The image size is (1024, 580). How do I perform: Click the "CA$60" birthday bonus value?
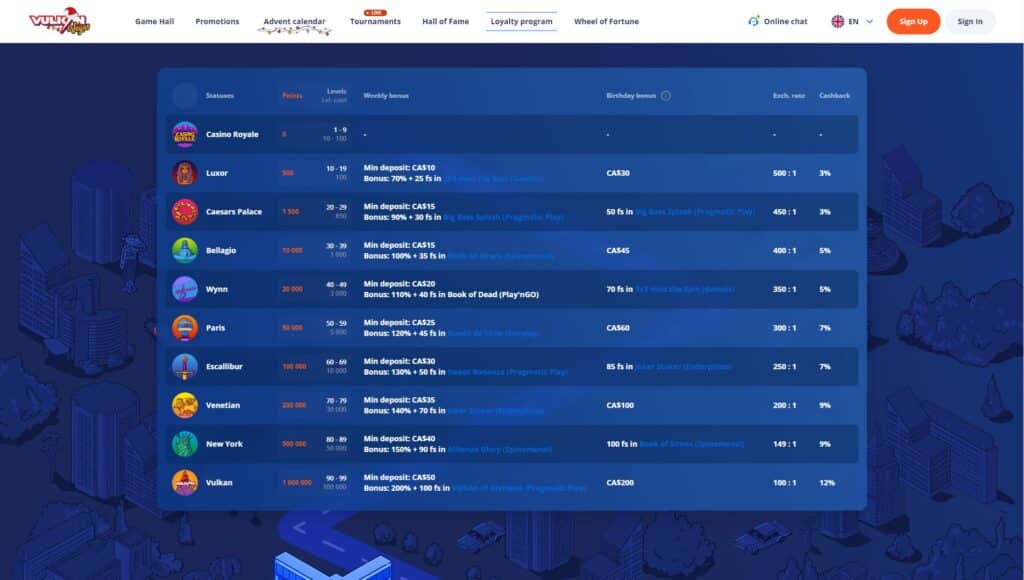pos(618,328)
